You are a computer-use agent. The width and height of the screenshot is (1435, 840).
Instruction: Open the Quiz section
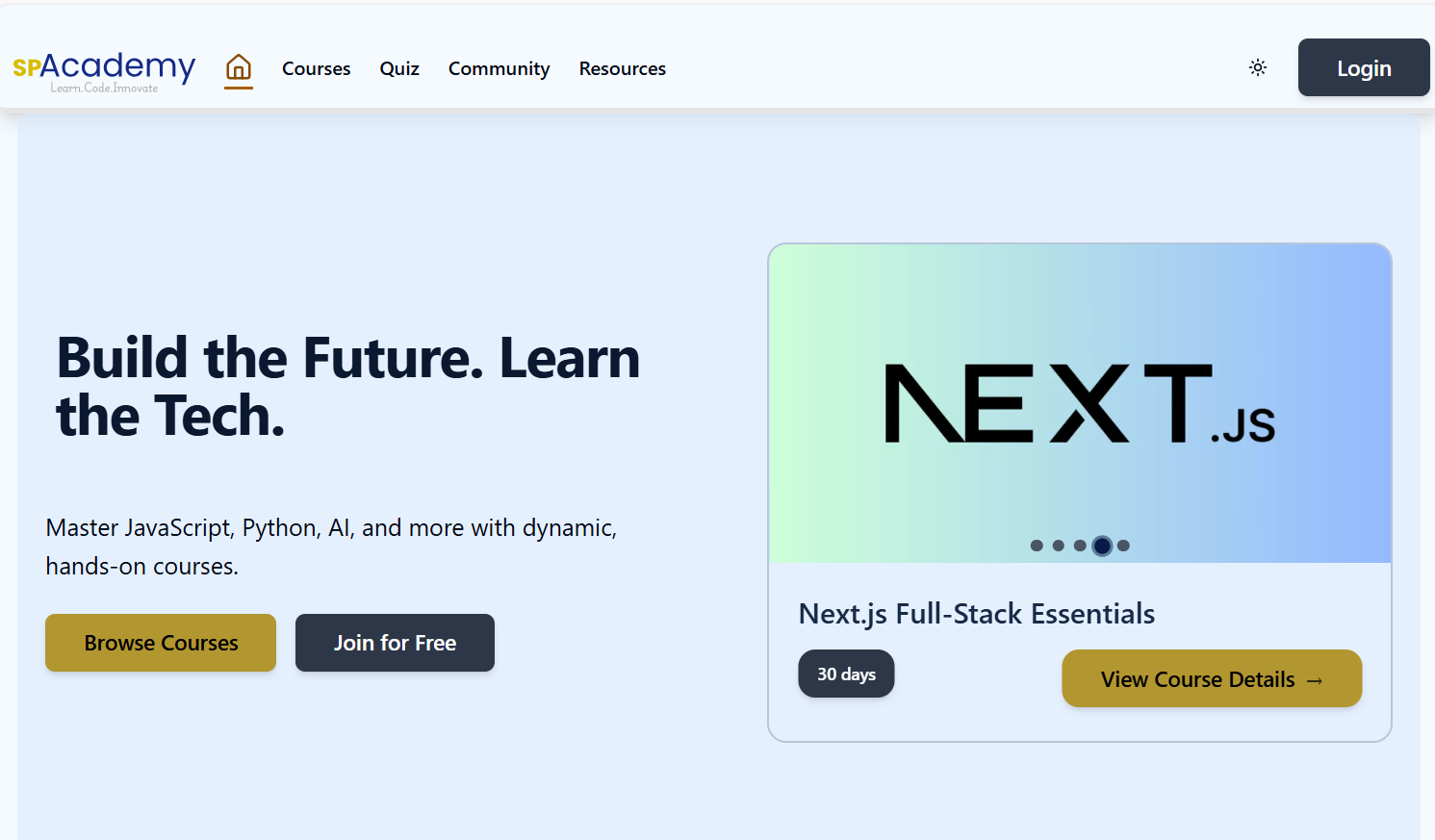coord(399,68)
